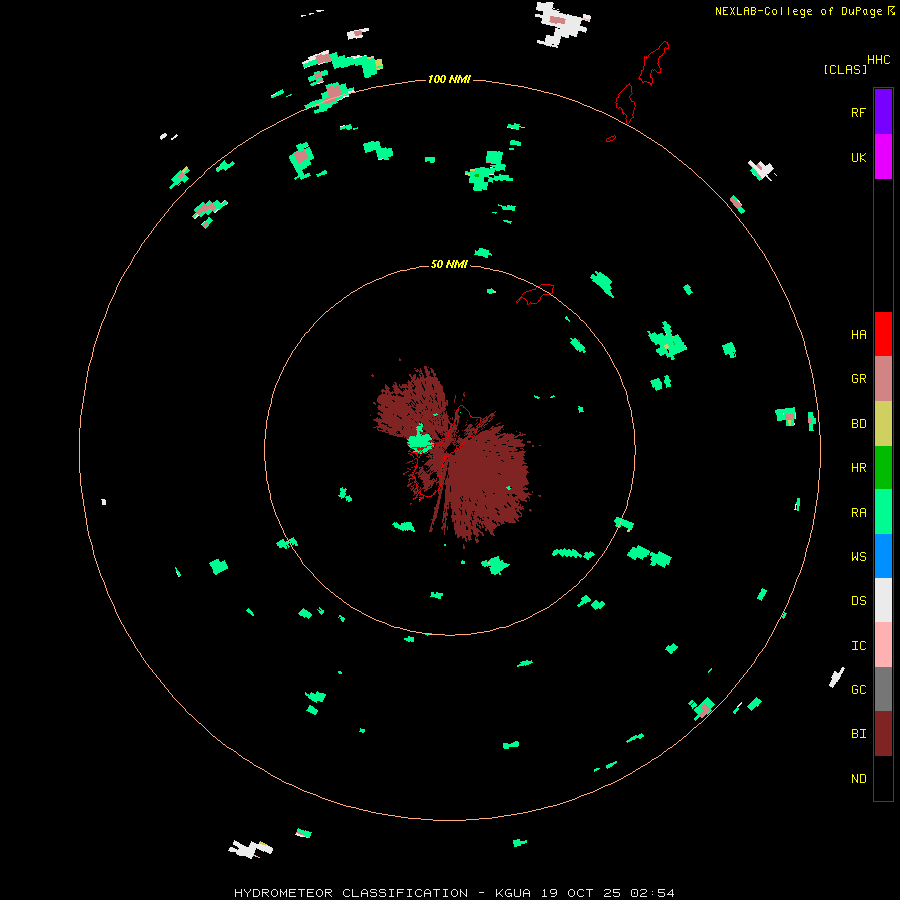This screenshot has width=900, height=900.
Task: Click the WS legend label
Action: [858, 556]
